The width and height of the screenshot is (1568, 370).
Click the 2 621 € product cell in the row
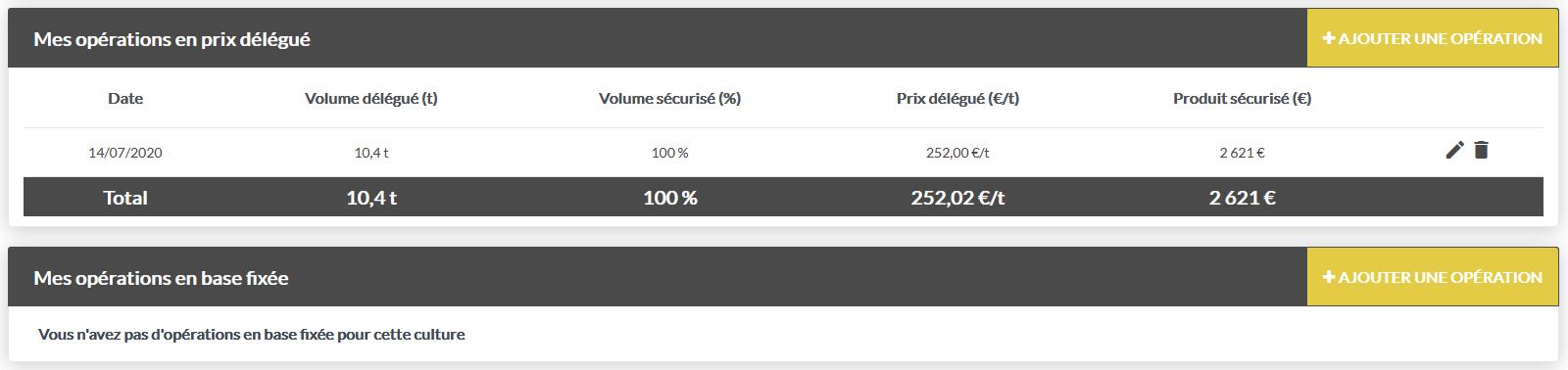click(x=1242, y=153)
